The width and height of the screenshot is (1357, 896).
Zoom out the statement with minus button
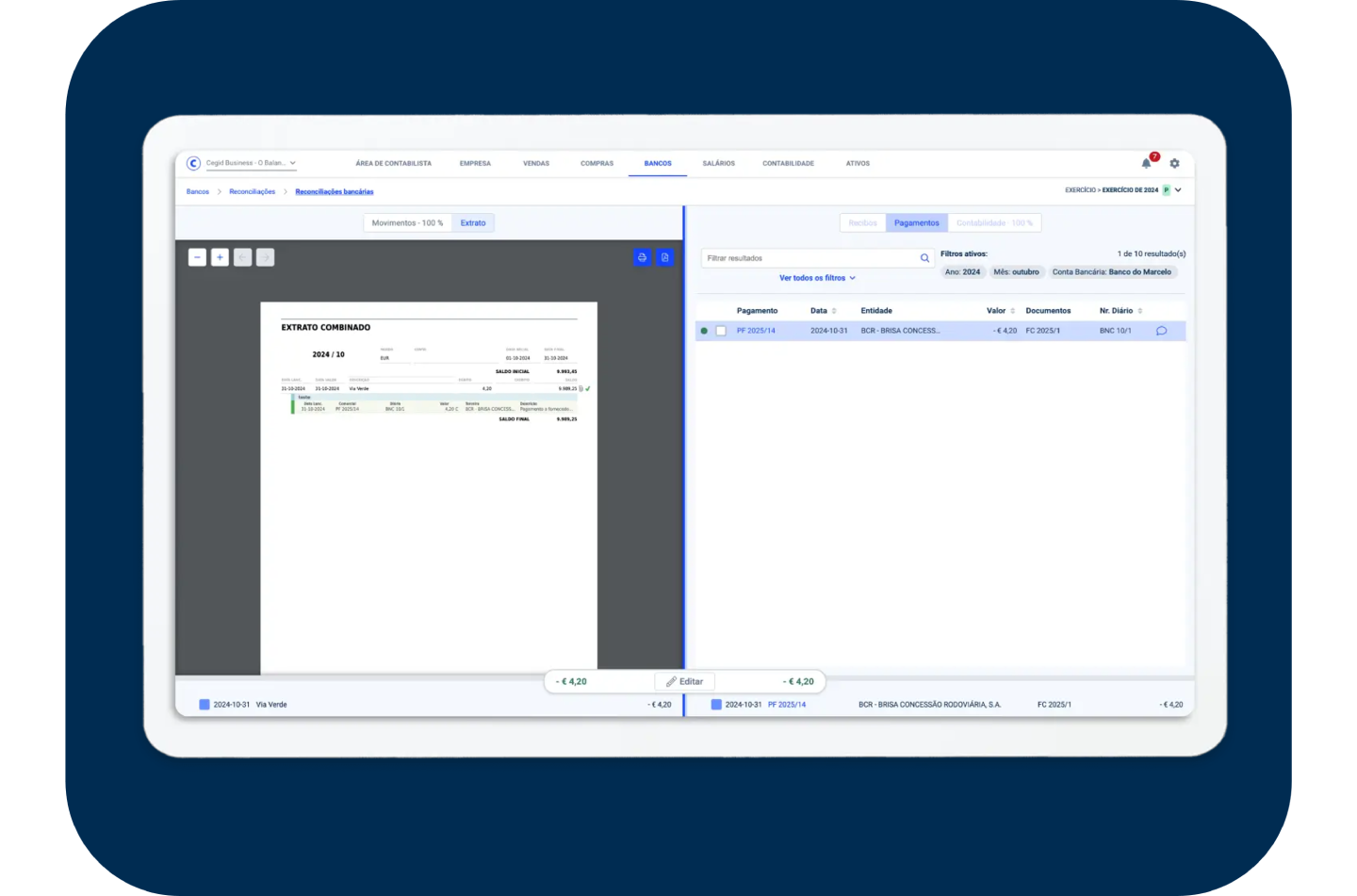point(197,257)
